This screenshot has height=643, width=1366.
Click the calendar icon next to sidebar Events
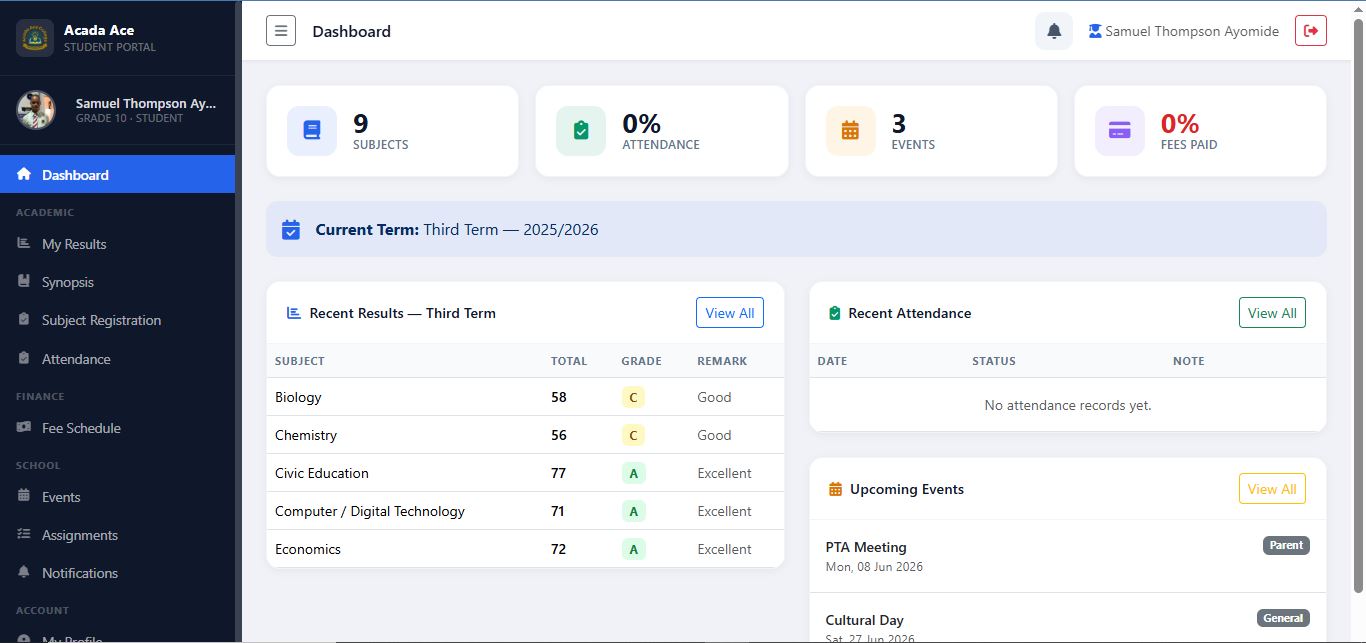[24, 496]
